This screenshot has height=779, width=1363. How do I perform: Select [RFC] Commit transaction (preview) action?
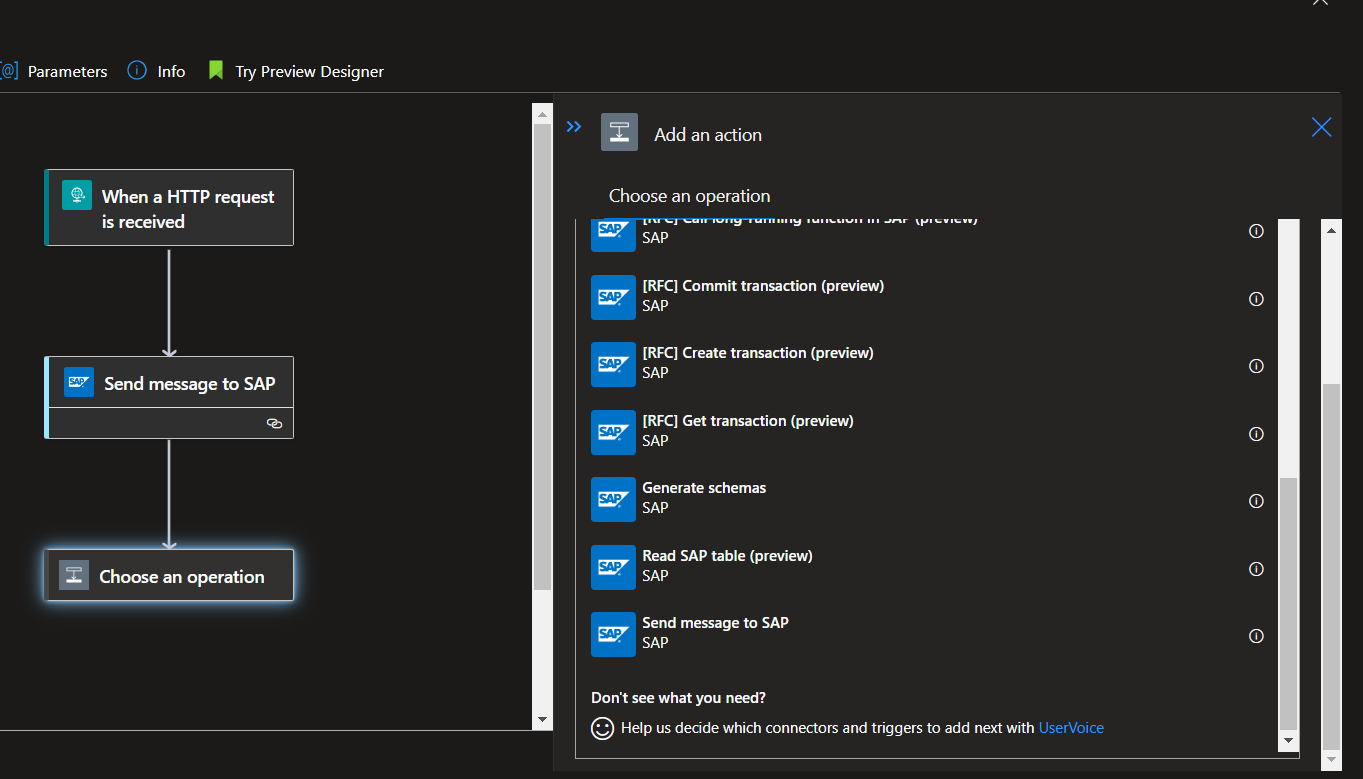(x=927, y=297)
